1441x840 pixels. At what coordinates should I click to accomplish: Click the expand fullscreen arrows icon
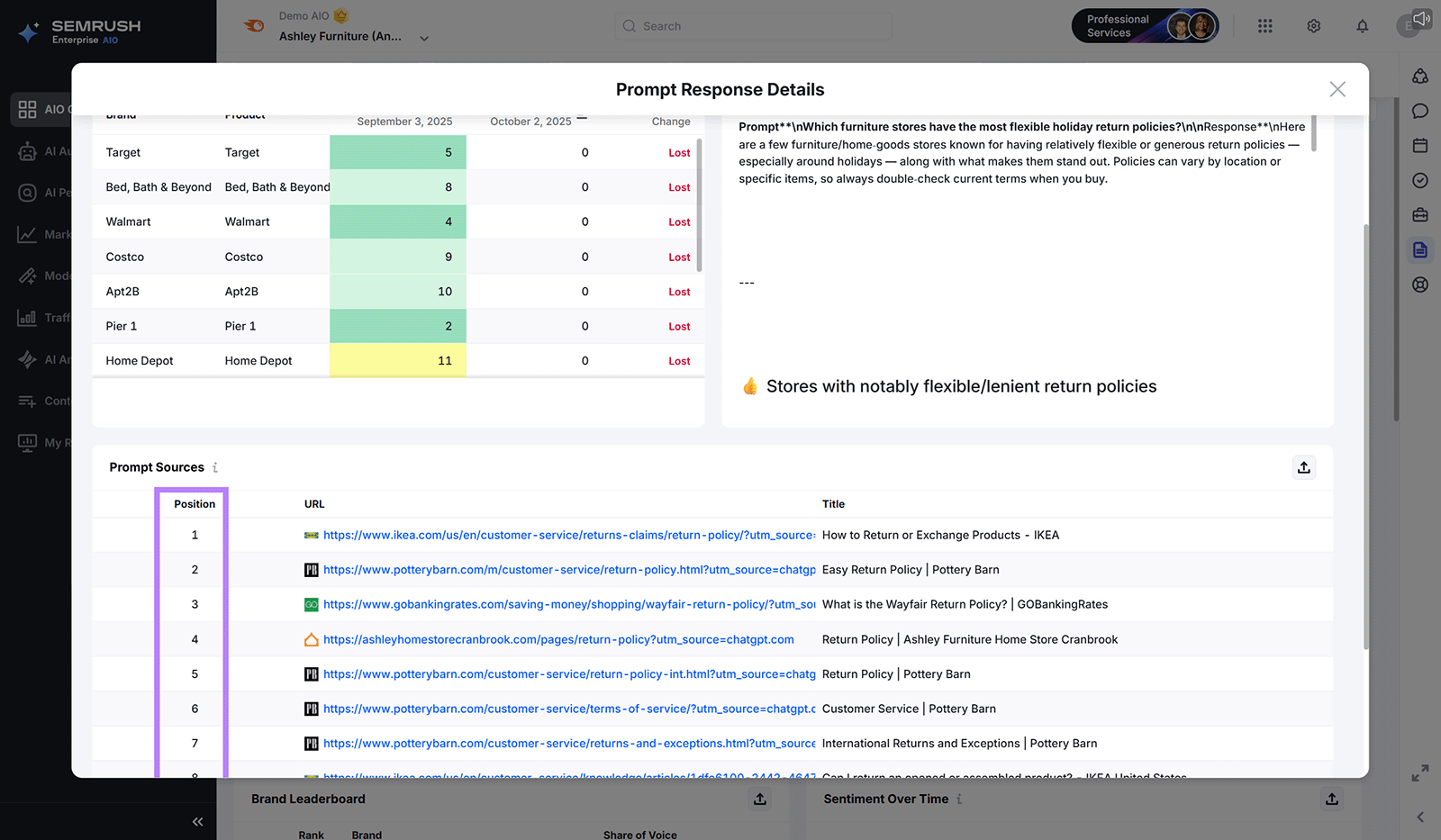1420,773
